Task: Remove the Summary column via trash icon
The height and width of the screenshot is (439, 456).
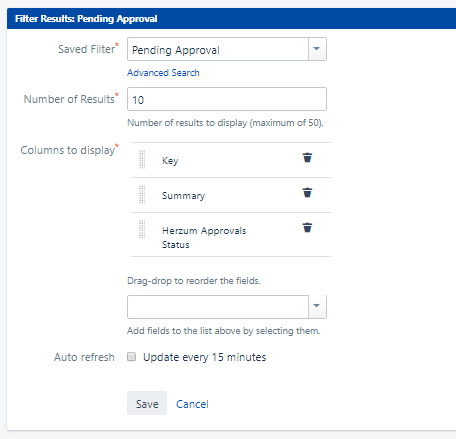Action: pos(307,193)
